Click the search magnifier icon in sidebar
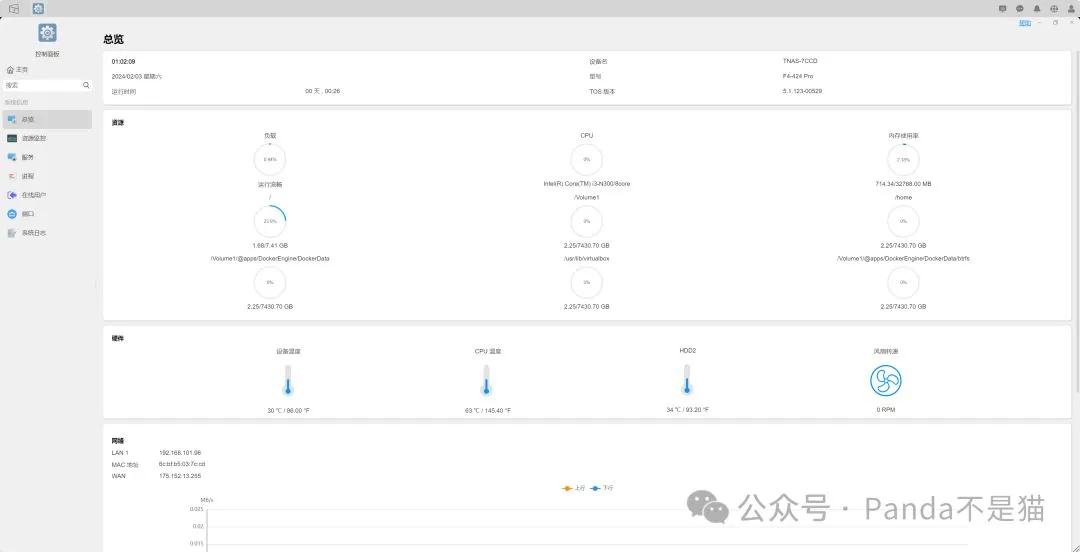This screenshot has height=552, width=1080. [x=86, y=85]
